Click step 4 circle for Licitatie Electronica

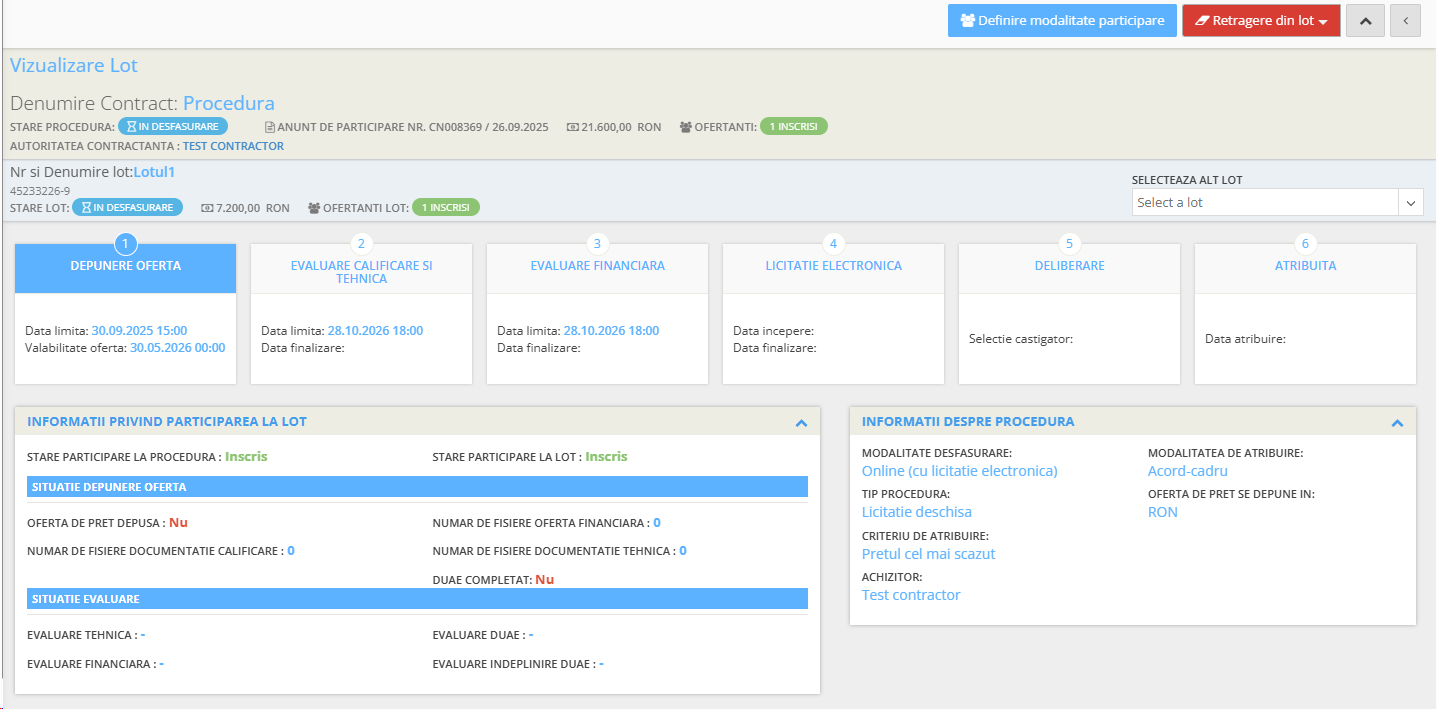tap(833, 243)
